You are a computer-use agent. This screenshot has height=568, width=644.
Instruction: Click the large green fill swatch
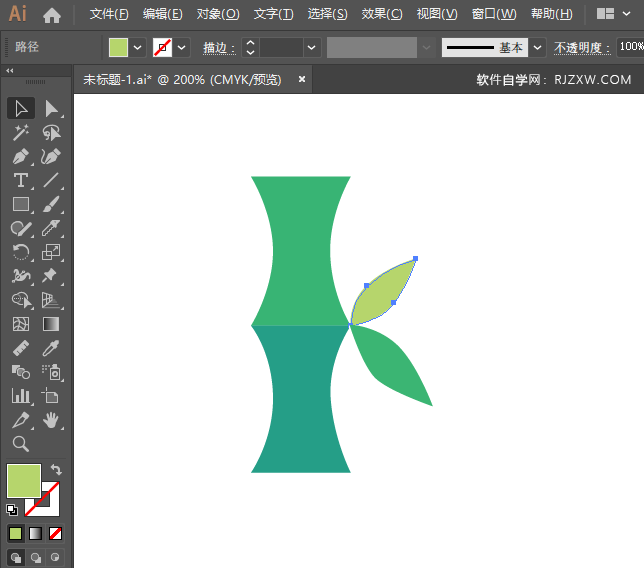24,480
